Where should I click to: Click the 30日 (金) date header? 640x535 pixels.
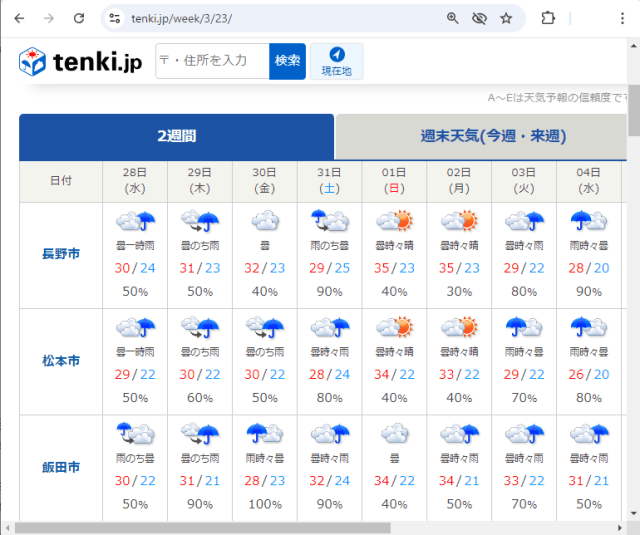coord(265,180)
